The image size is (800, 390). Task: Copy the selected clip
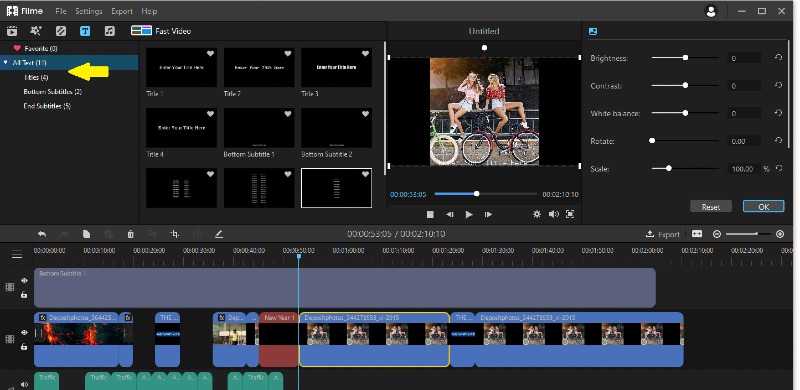pos(86,234)
